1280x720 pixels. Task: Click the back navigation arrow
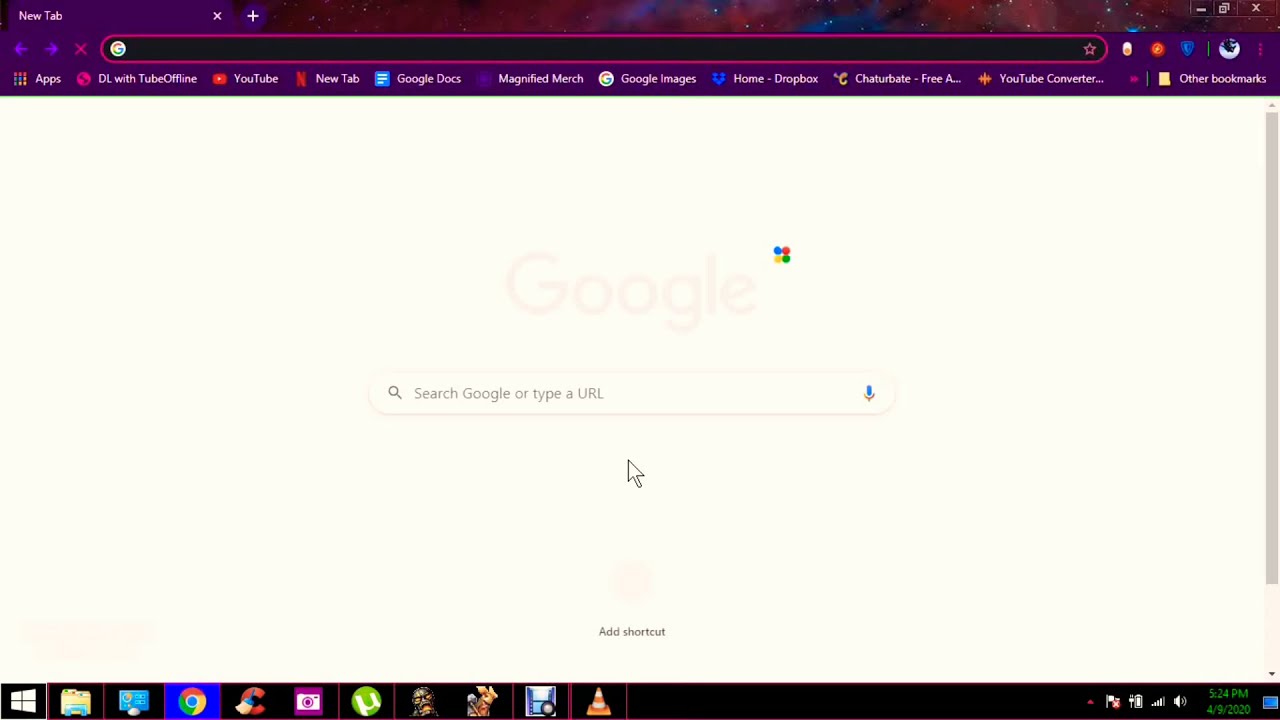pos(21,49)
